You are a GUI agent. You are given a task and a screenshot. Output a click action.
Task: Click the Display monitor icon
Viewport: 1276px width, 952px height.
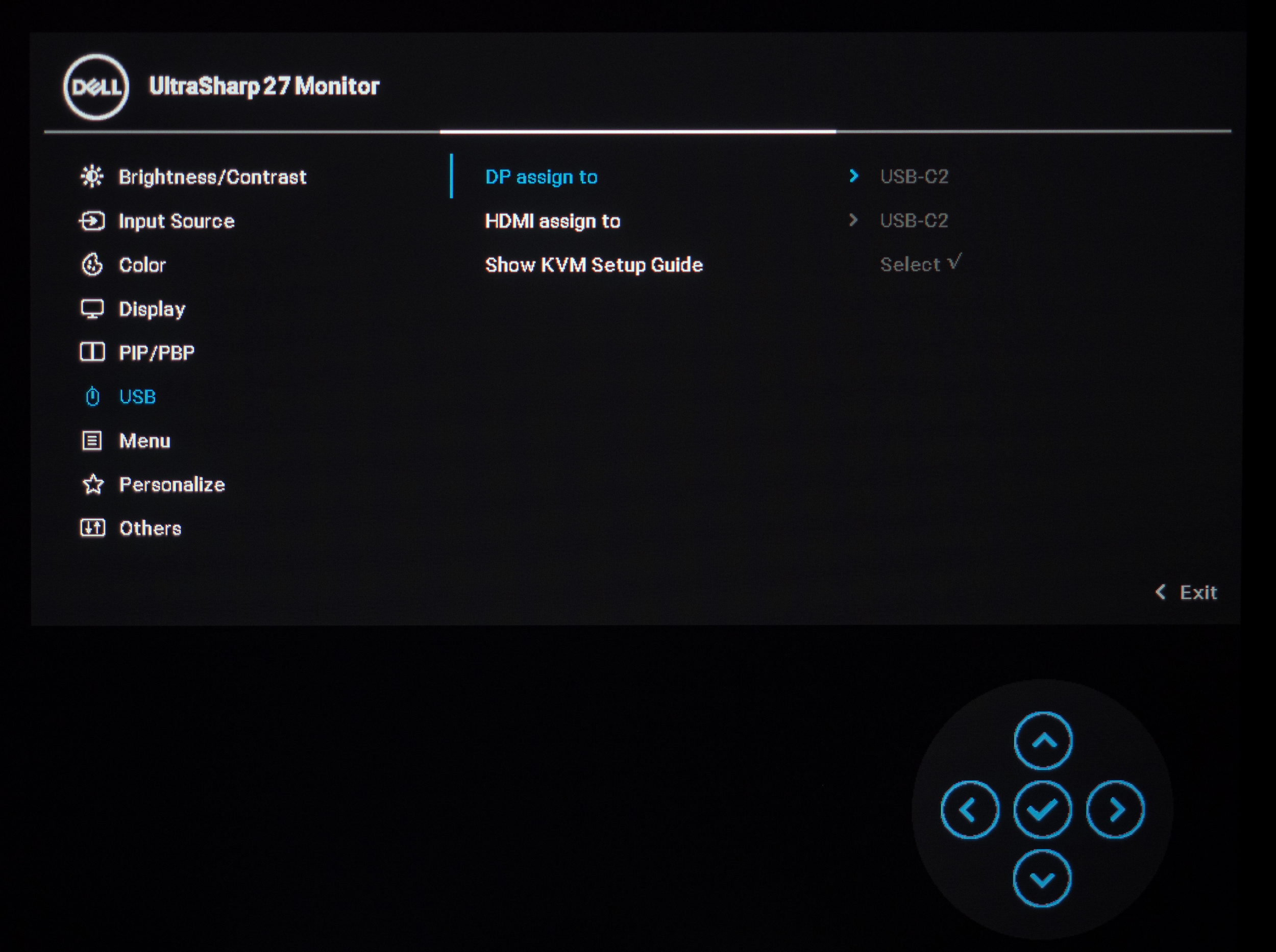point(92,309)
